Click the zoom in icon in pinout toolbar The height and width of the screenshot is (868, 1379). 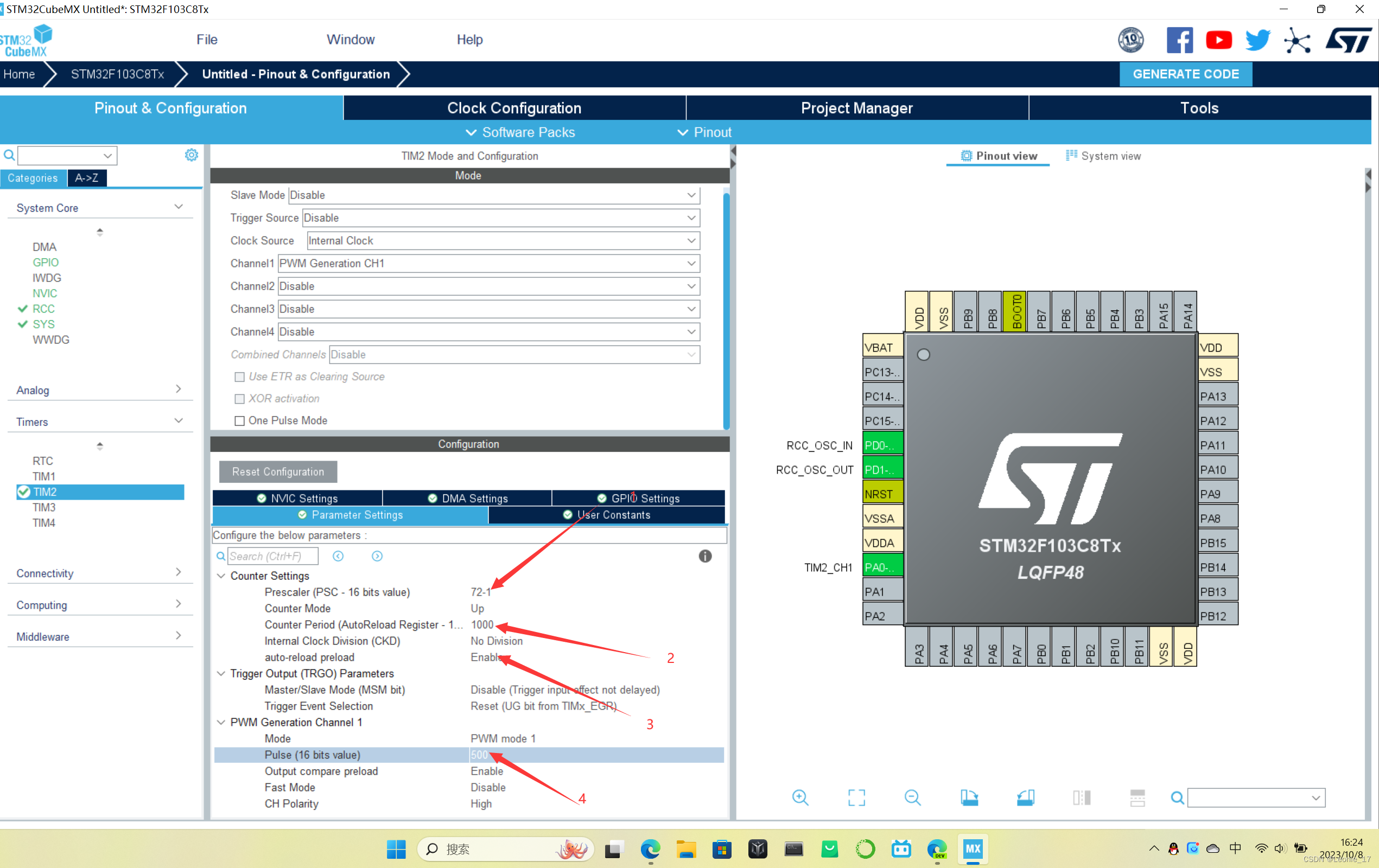point(800,797)
